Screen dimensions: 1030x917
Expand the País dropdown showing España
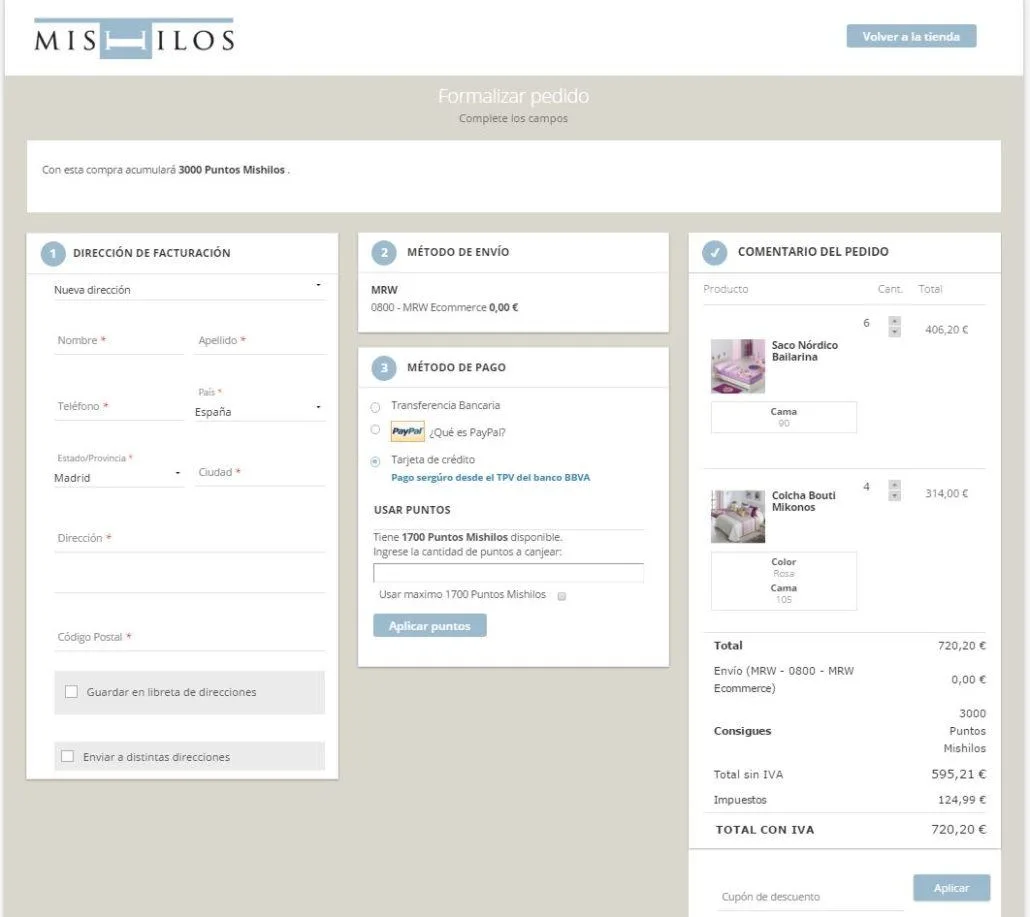click(260, 411)
